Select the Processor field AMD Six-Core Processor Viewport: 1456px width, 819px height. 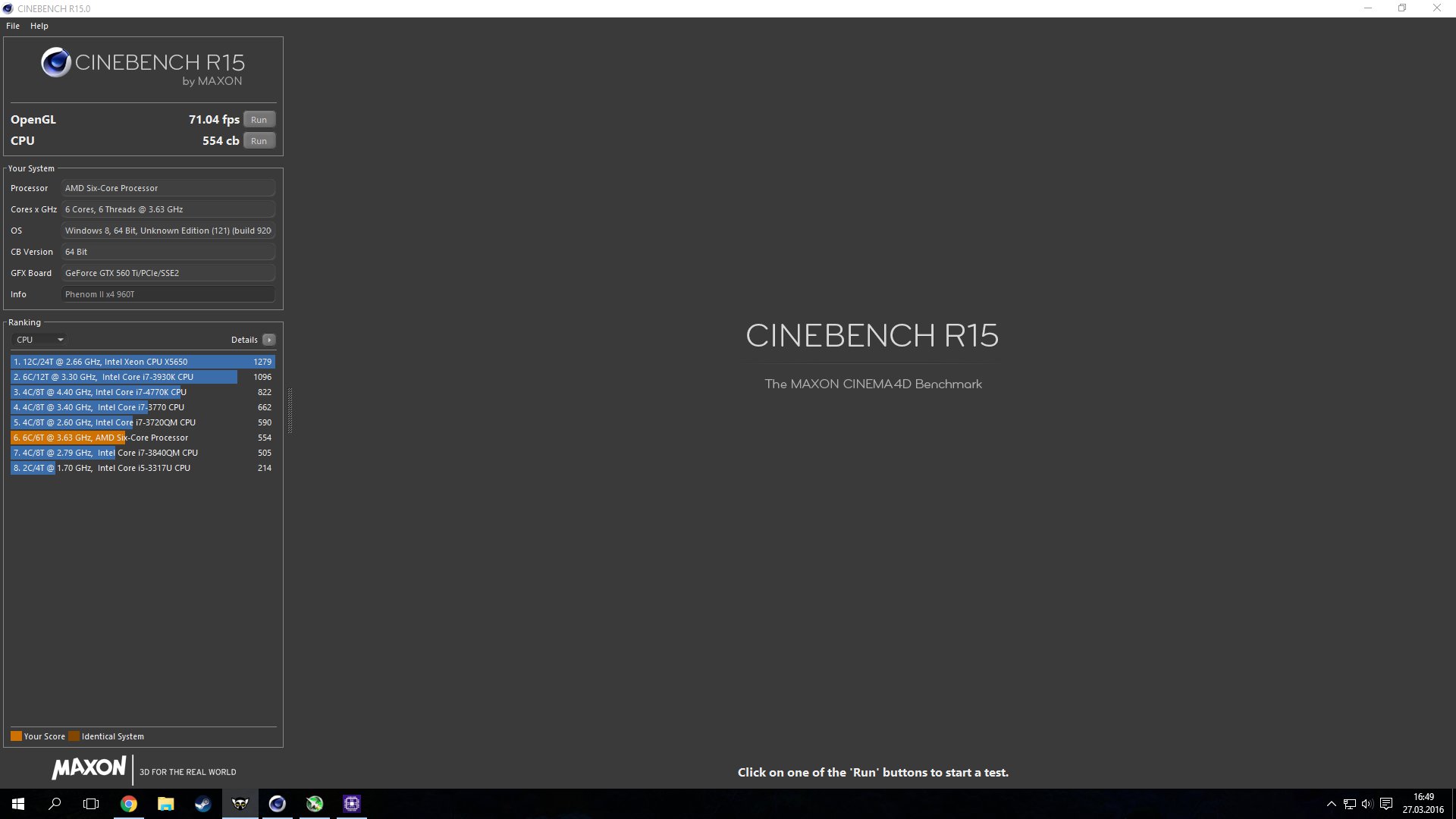(168, 188)
